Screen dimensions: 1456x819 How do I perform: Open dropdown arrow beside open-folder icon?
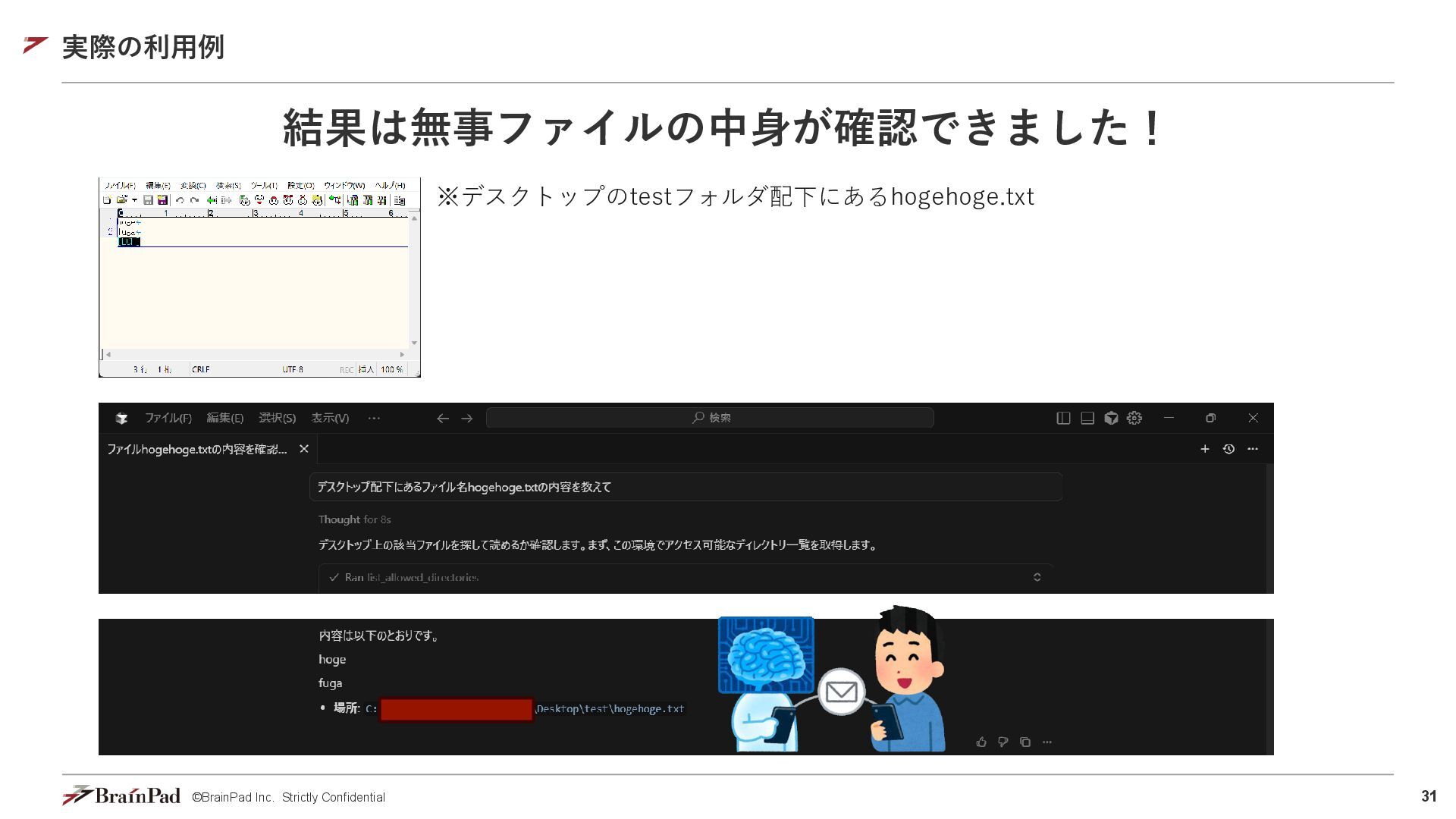[x=134, y=200]
